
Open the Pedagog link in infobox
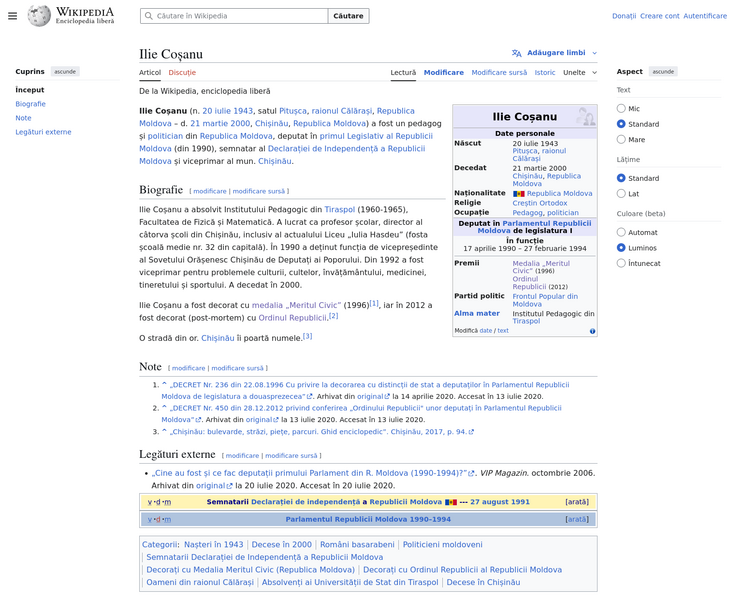coord(528,213)
